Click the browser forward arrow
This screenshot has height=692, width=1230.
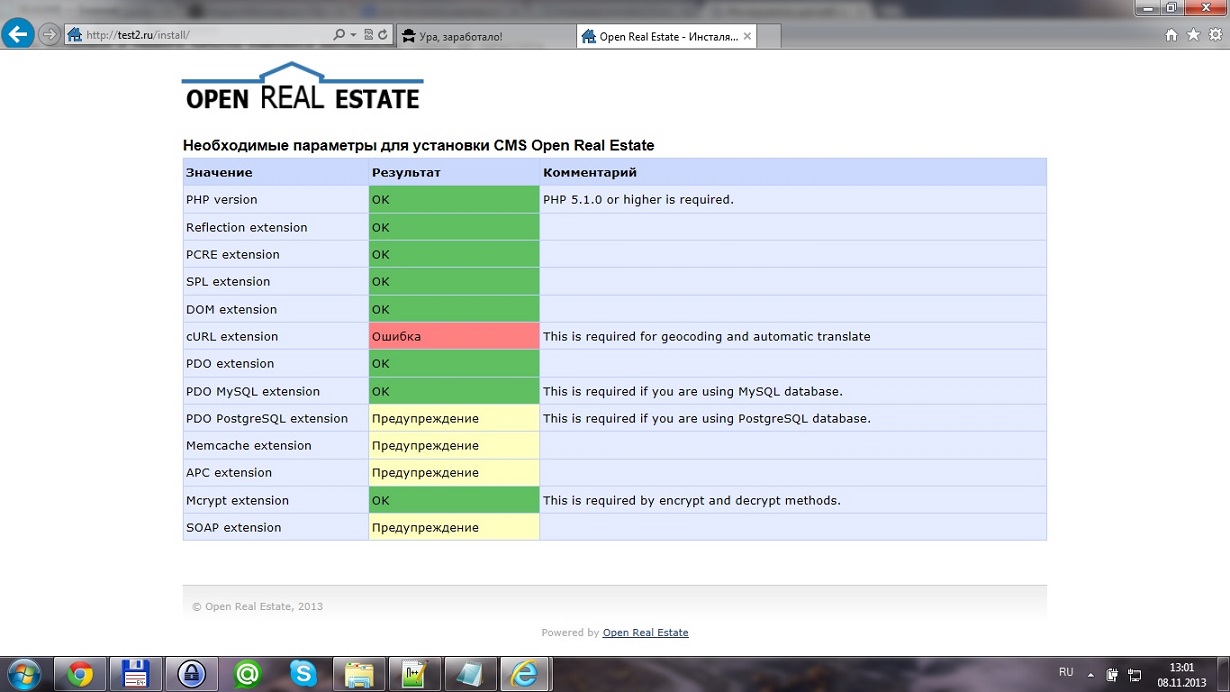(49, 35)
